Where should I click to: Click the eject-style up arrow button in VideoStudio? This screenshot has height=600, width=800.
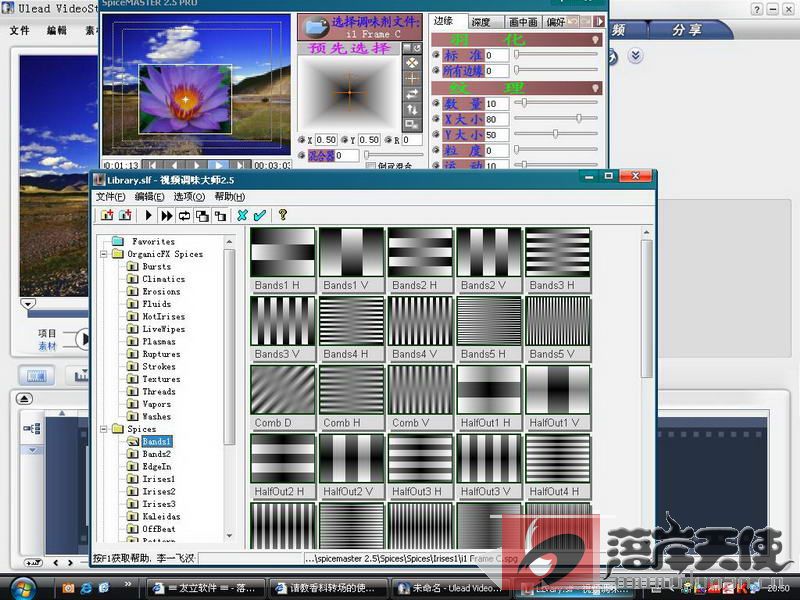24,398
